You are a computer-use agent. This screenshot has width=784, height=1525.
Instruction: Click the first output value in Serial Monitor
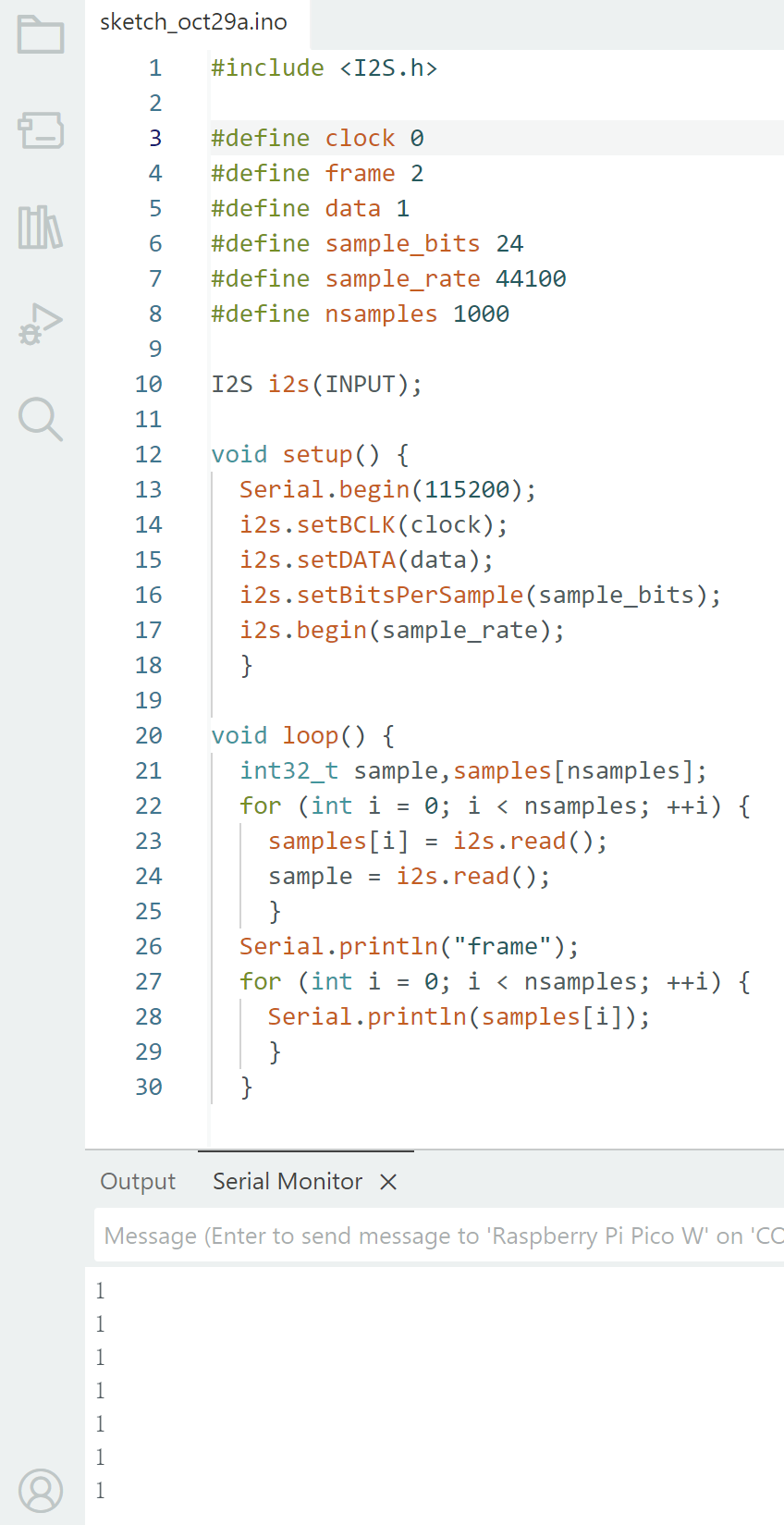tap(101, 1291)
